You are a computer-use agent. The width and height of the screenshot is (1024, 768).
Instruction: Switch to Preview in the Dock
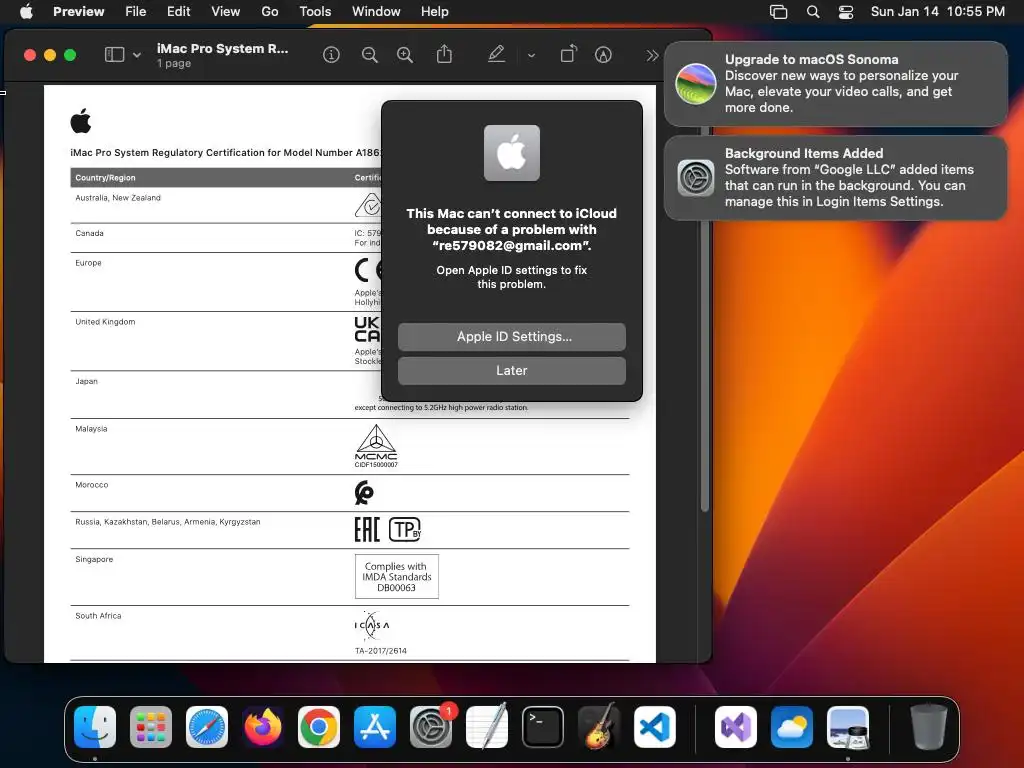point(848,727)
